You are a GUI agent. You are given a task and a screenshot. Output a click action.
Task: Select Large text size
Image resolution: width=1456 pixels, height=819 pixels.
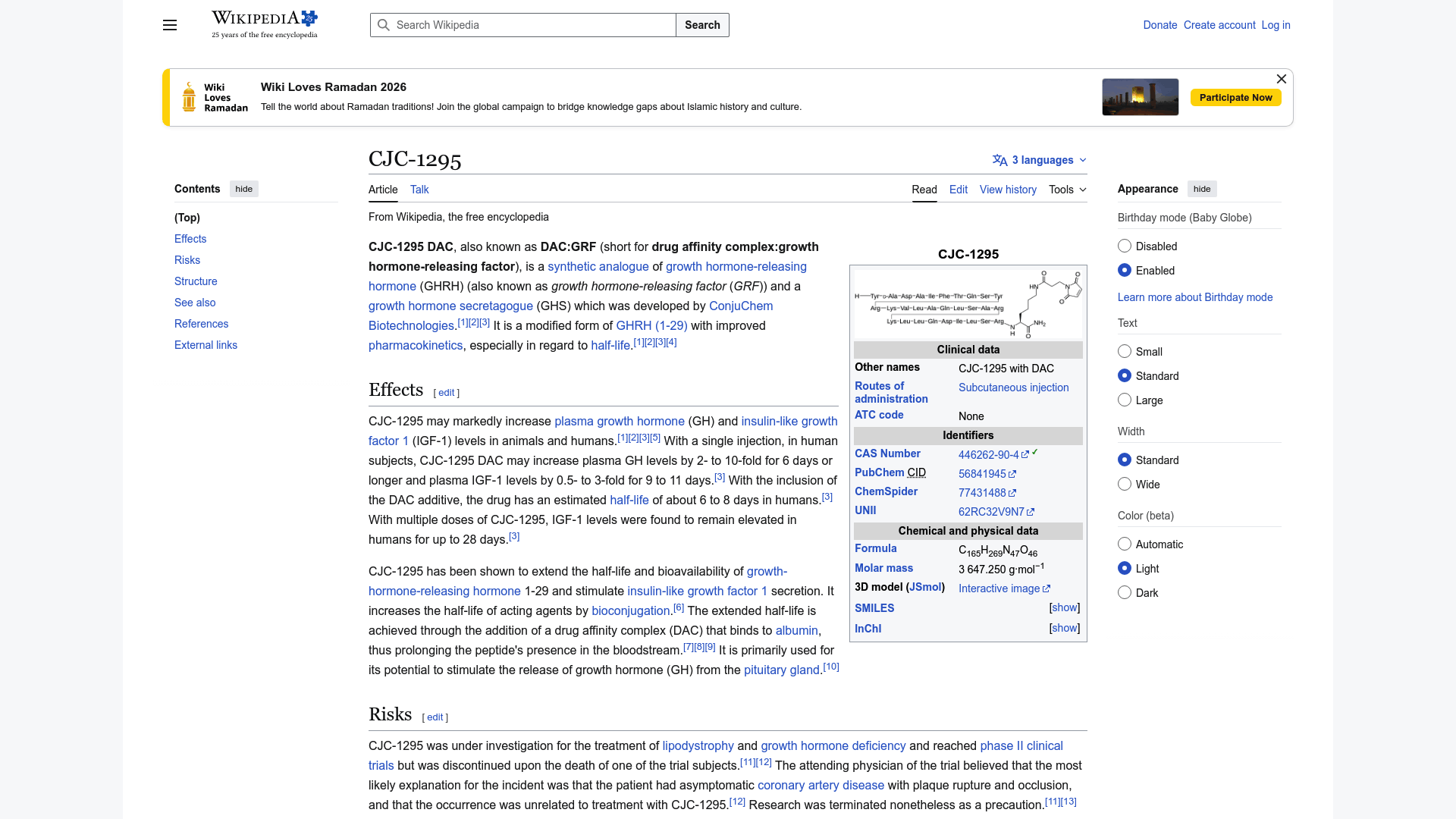click(1125, 400)
